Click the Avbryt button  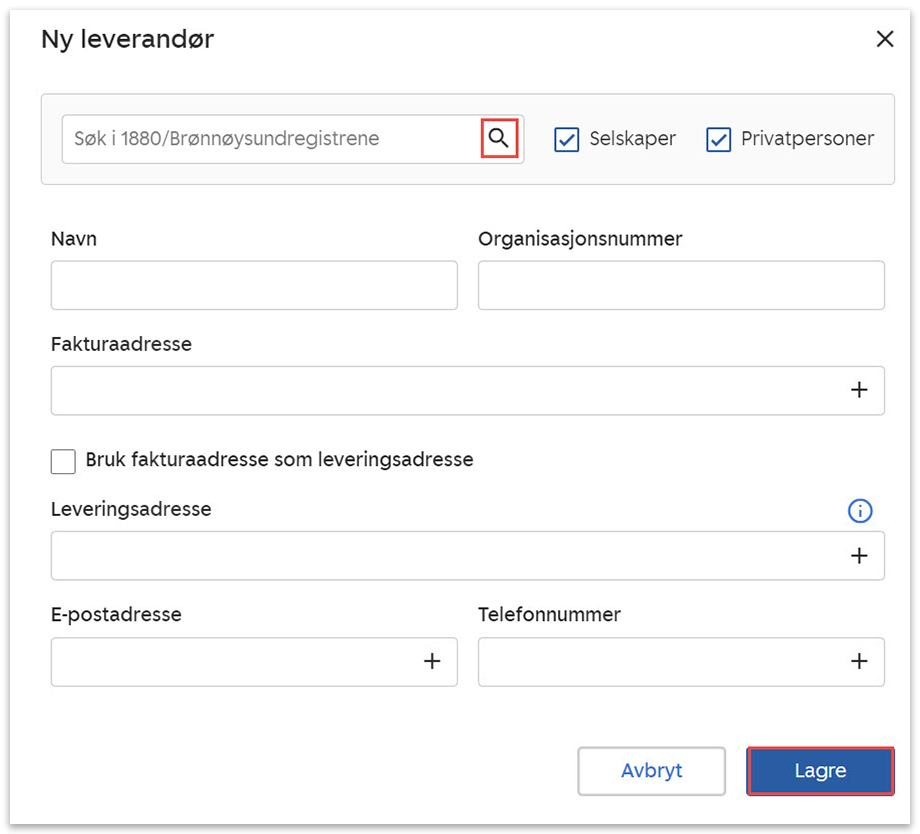tap(651, 771)
